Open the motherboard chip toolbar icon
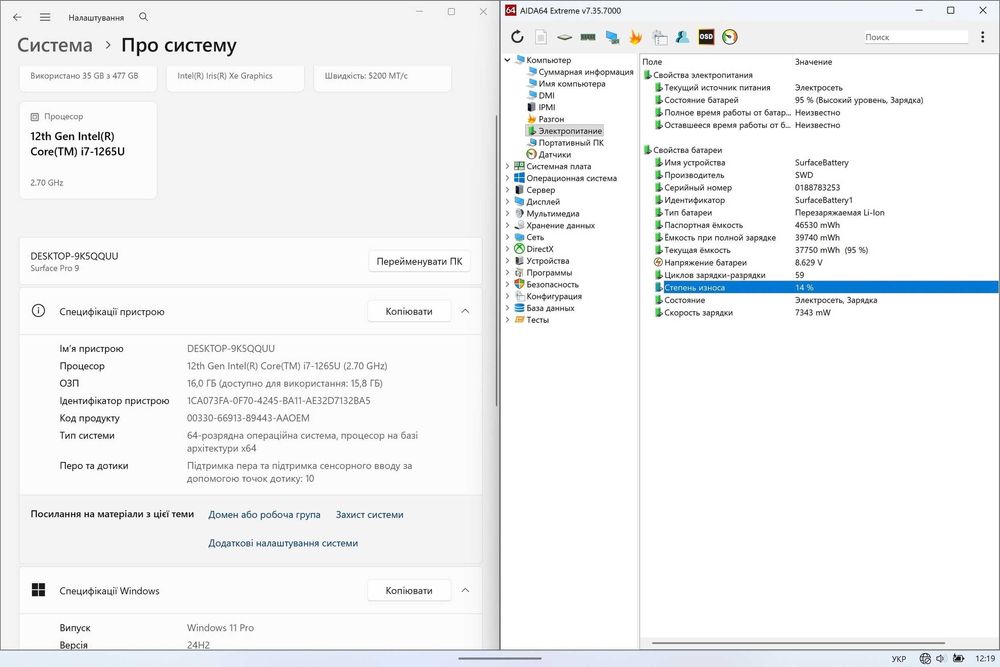This screenshot has width=1000, height=667. tap(564, 37)
